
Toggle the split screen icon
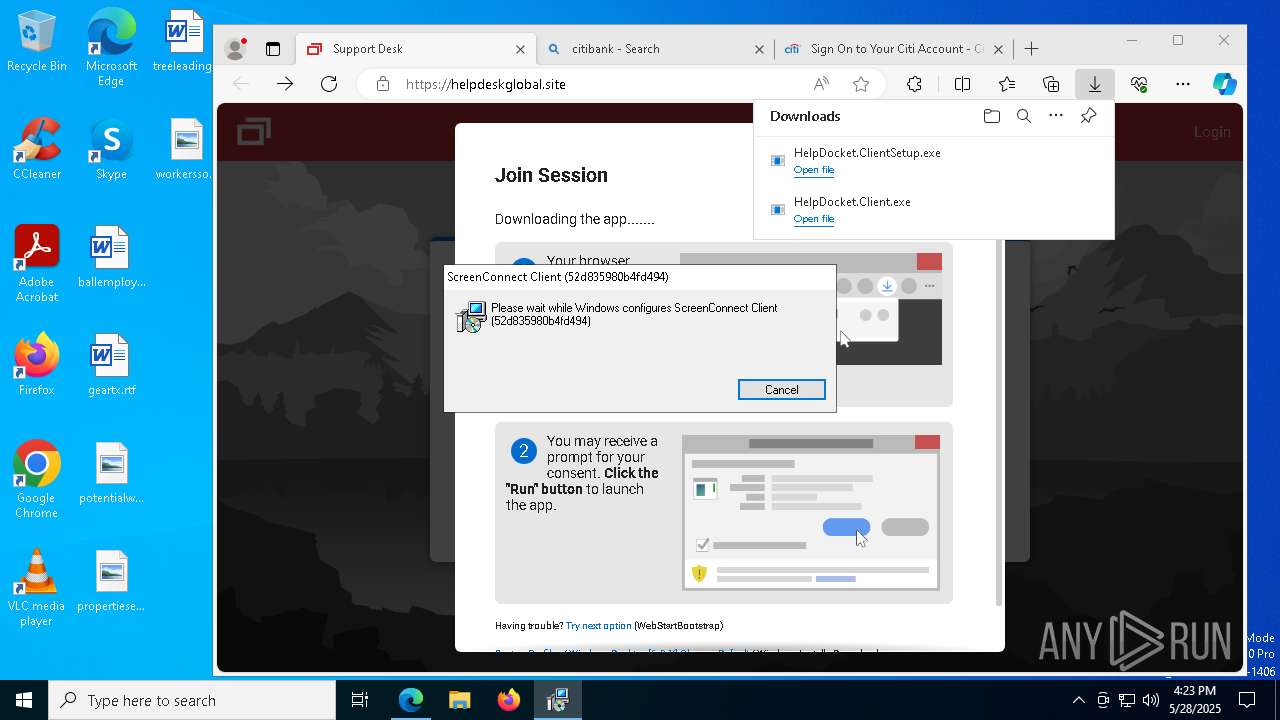point(962,84)
